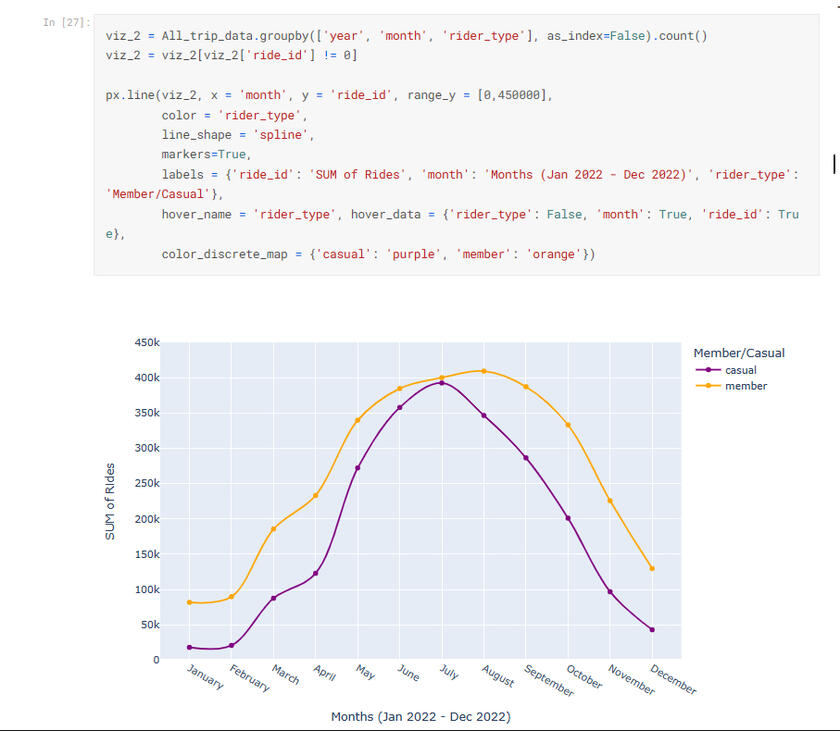The width and height of the screenshot is (840, 731).
Task: Select the member November data point
Action: [610, 501]
